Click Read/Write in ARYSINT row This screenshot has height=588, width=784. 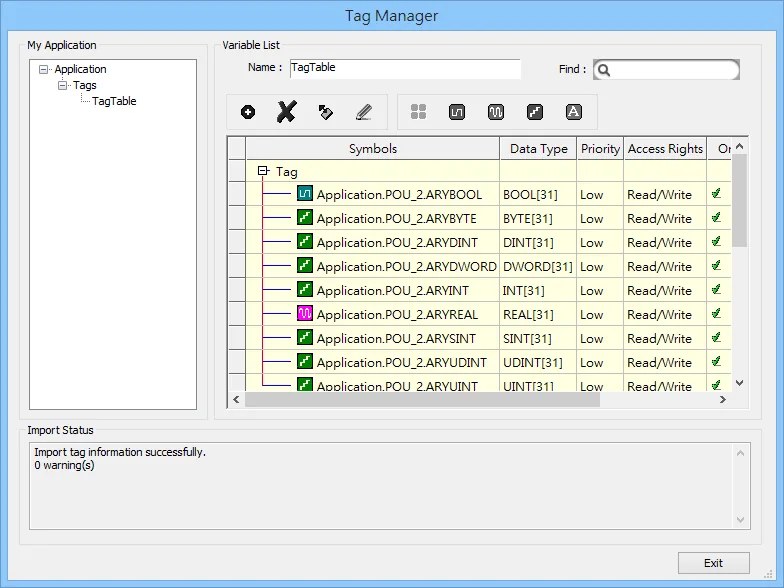(660, 338)
